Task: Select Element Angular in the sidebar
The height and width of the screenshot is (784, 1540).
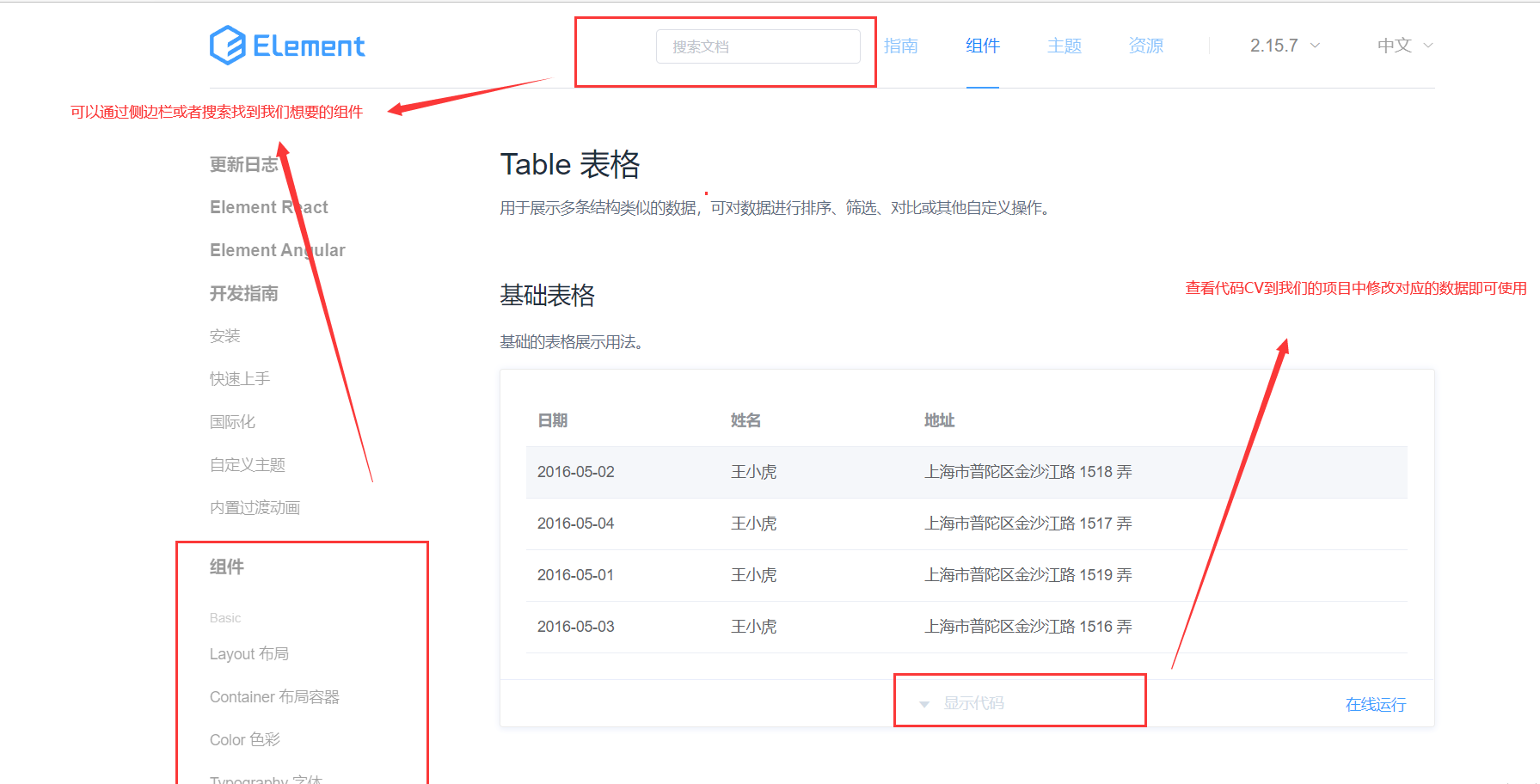Action: tap(277, 249)
